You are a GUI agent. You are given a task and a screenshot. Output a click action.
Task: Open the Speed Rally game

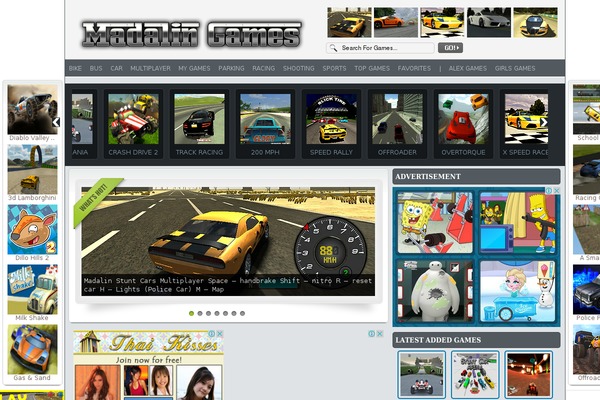point(331,124)
